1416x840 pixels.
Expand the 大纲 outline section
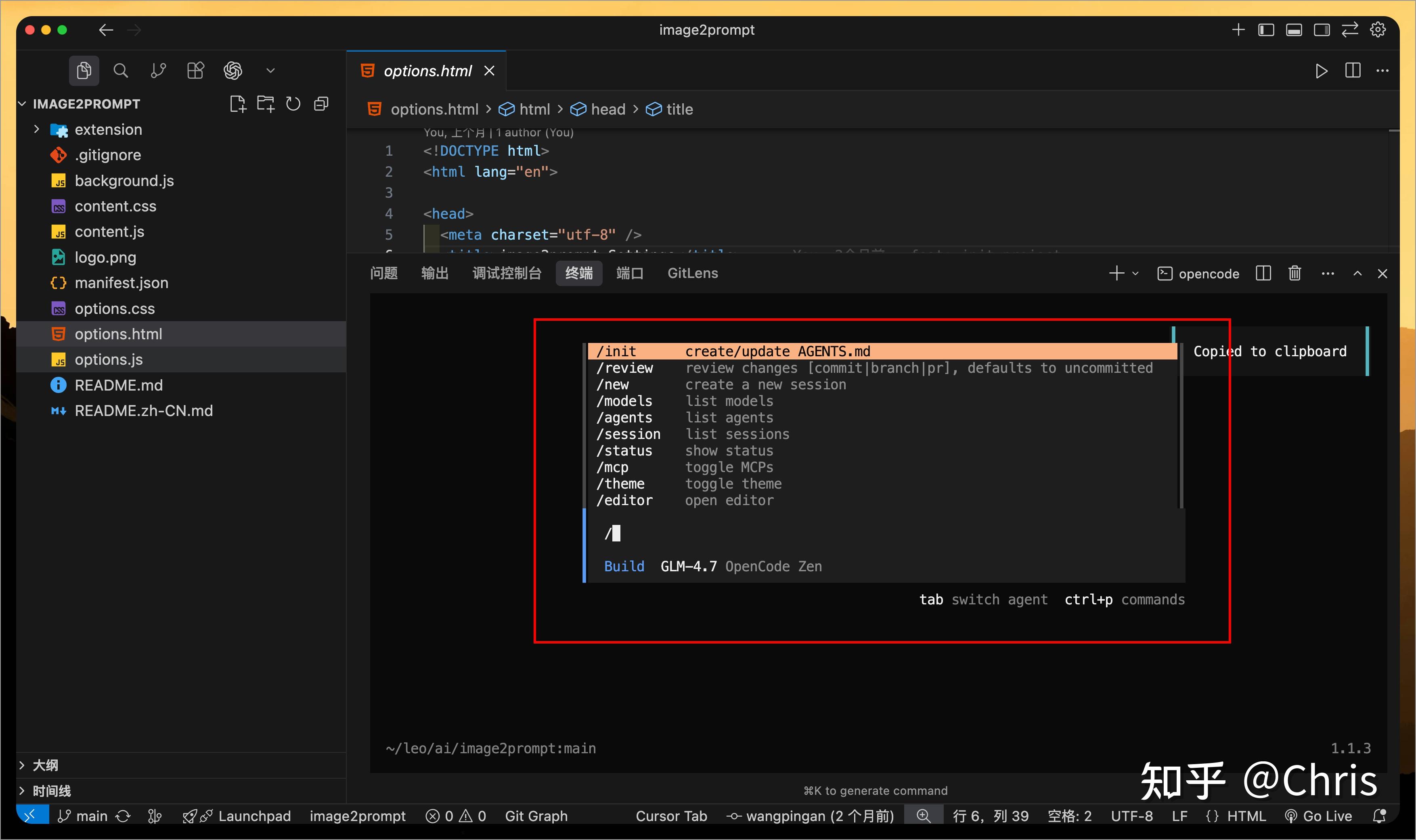click(x=181, y=765)
